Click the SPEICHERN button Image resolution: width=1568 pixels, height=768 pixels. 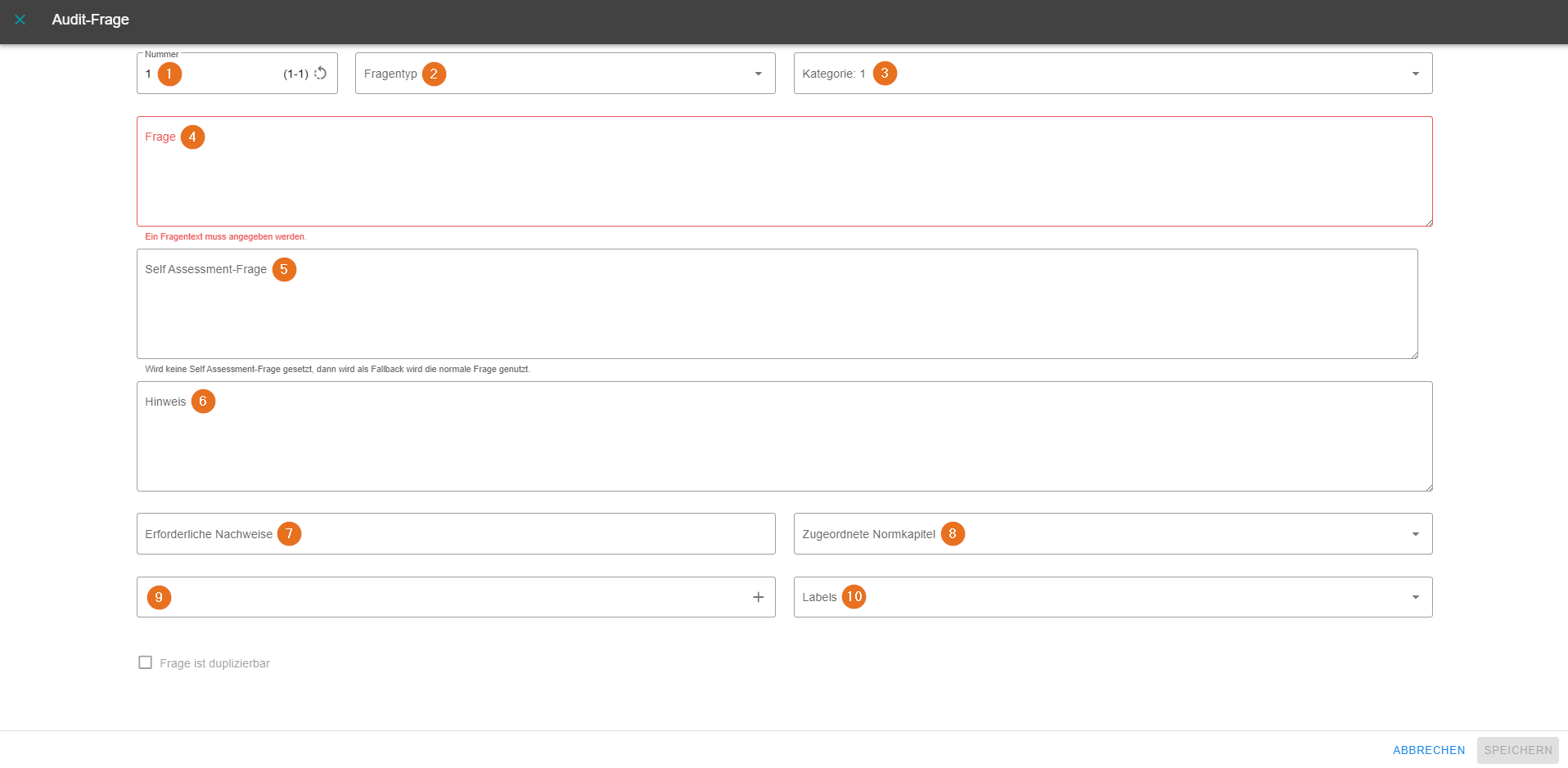[1517, 750]
